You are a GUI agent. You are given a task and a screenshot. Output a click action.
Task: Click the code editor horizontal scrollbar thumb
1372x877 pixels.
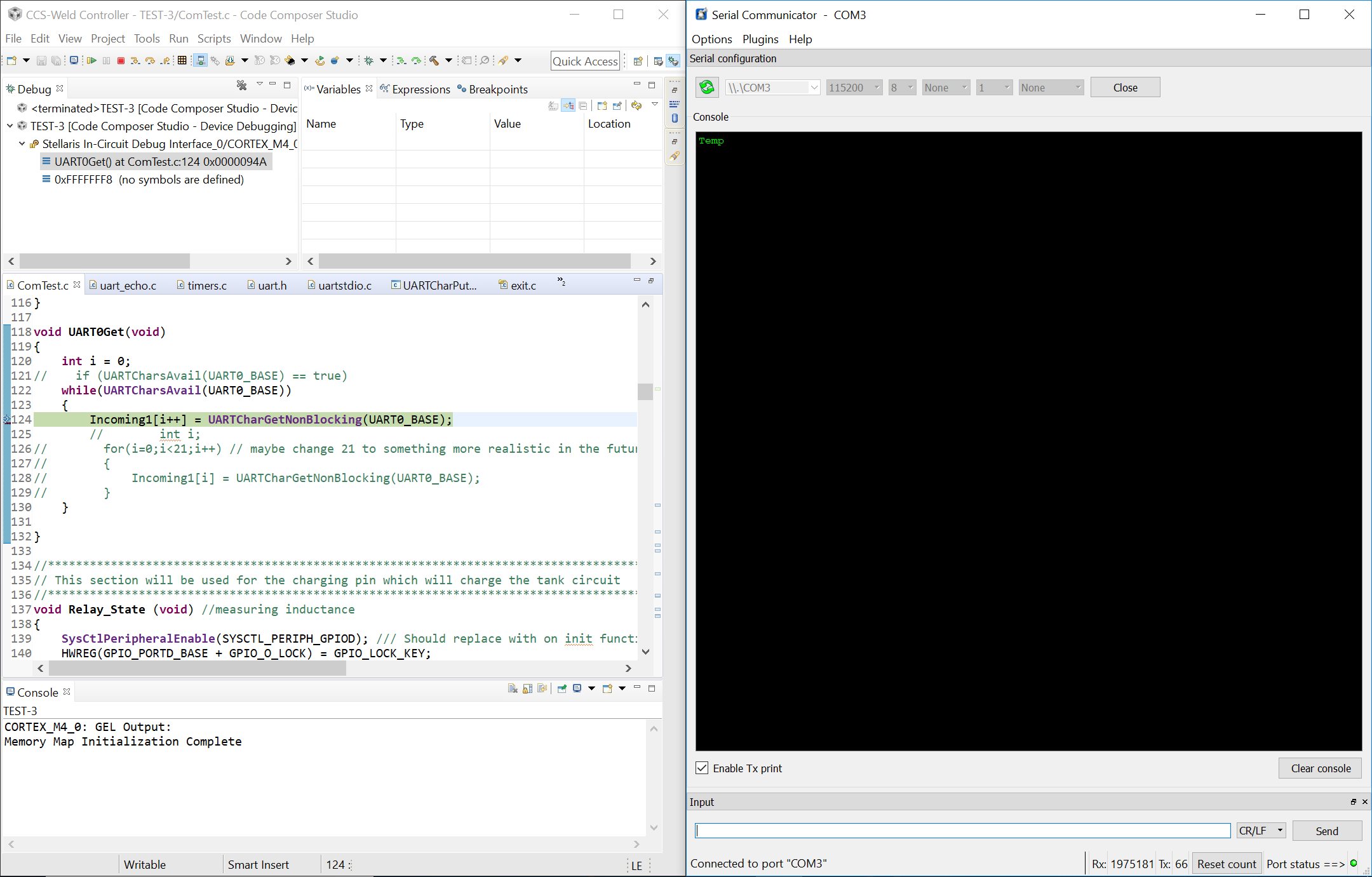pos(197,668)
